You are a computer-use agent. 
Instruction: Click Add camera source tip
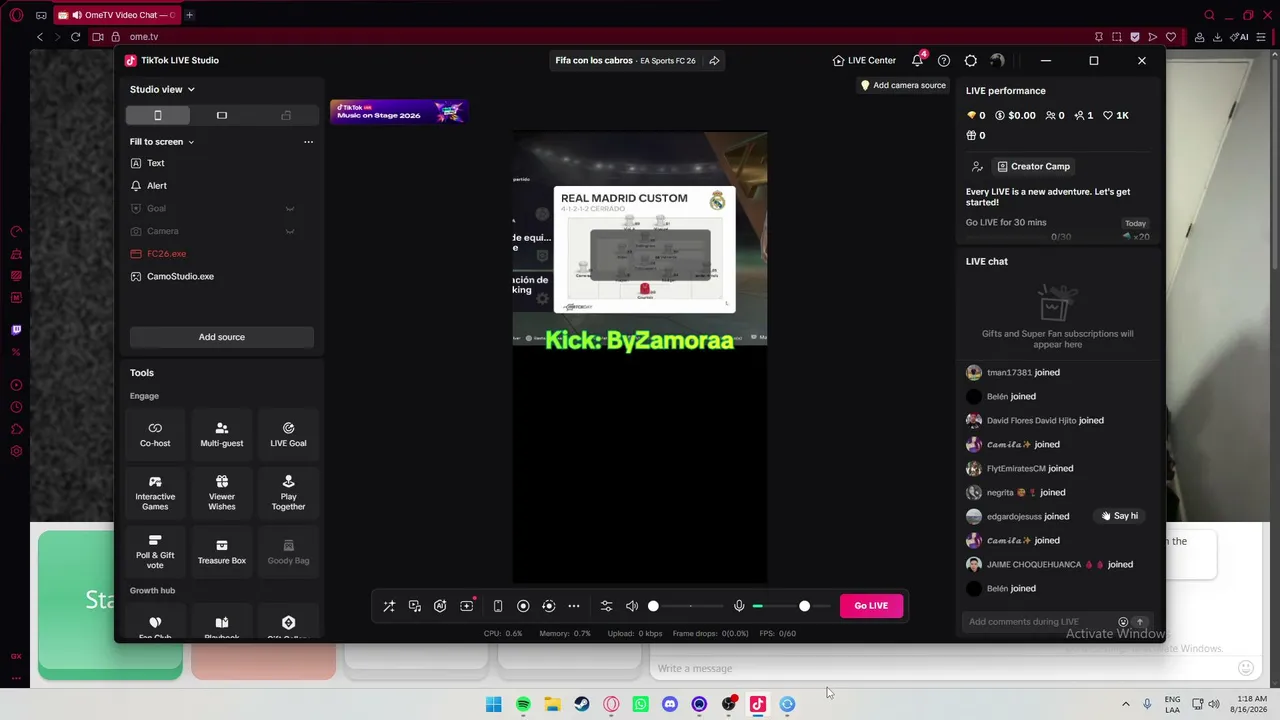tap(903, 85)
